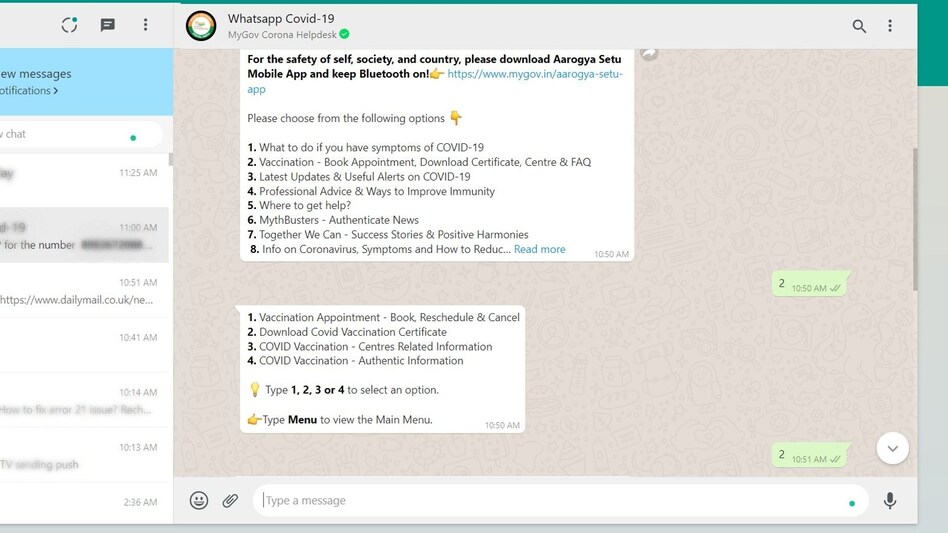
Task: Click "Where to get help?" option text
Action: point(305,205)
